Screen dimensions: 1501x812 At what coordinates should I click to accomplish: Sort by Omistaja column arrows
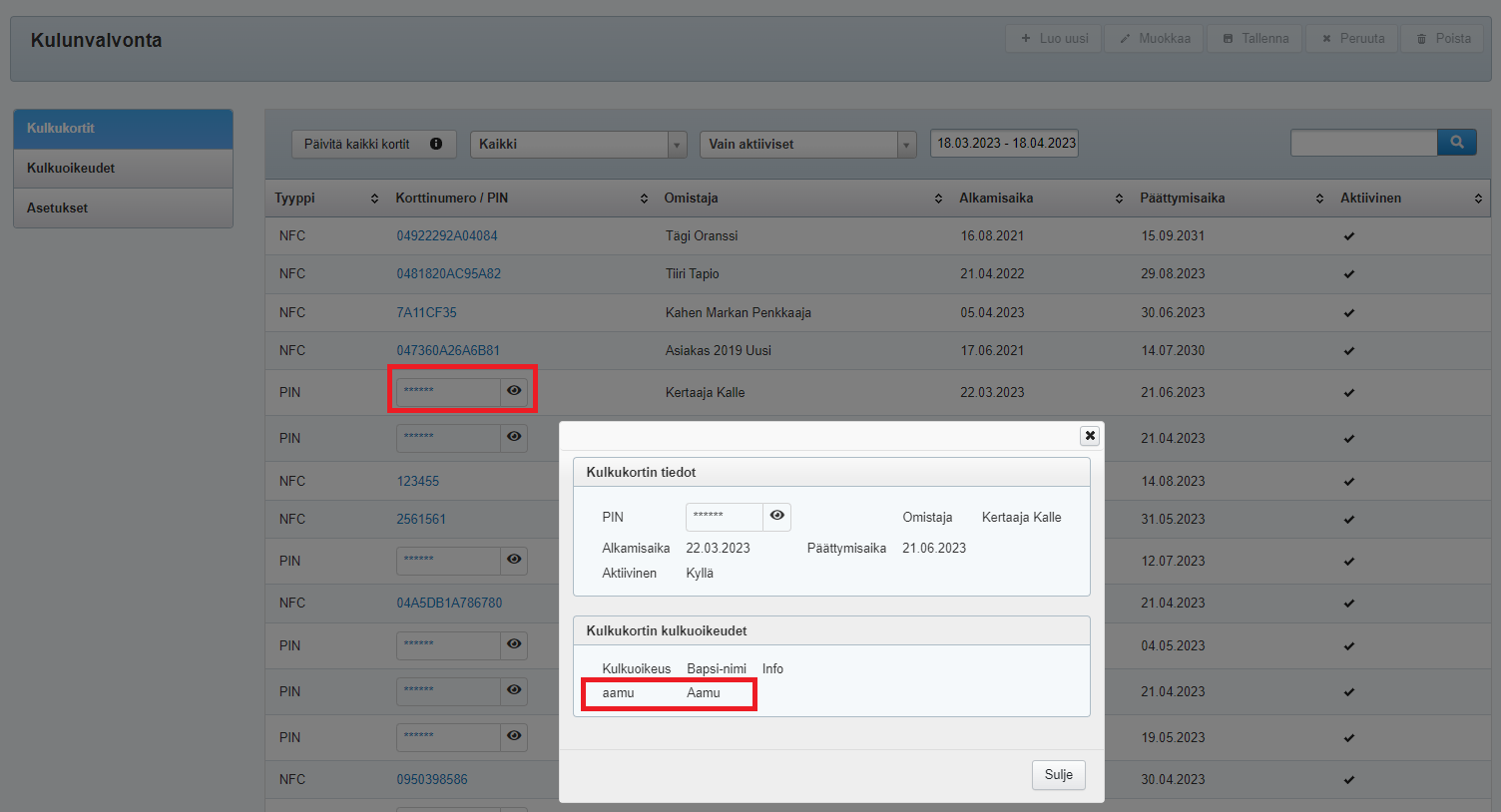(x=938, y=199)
